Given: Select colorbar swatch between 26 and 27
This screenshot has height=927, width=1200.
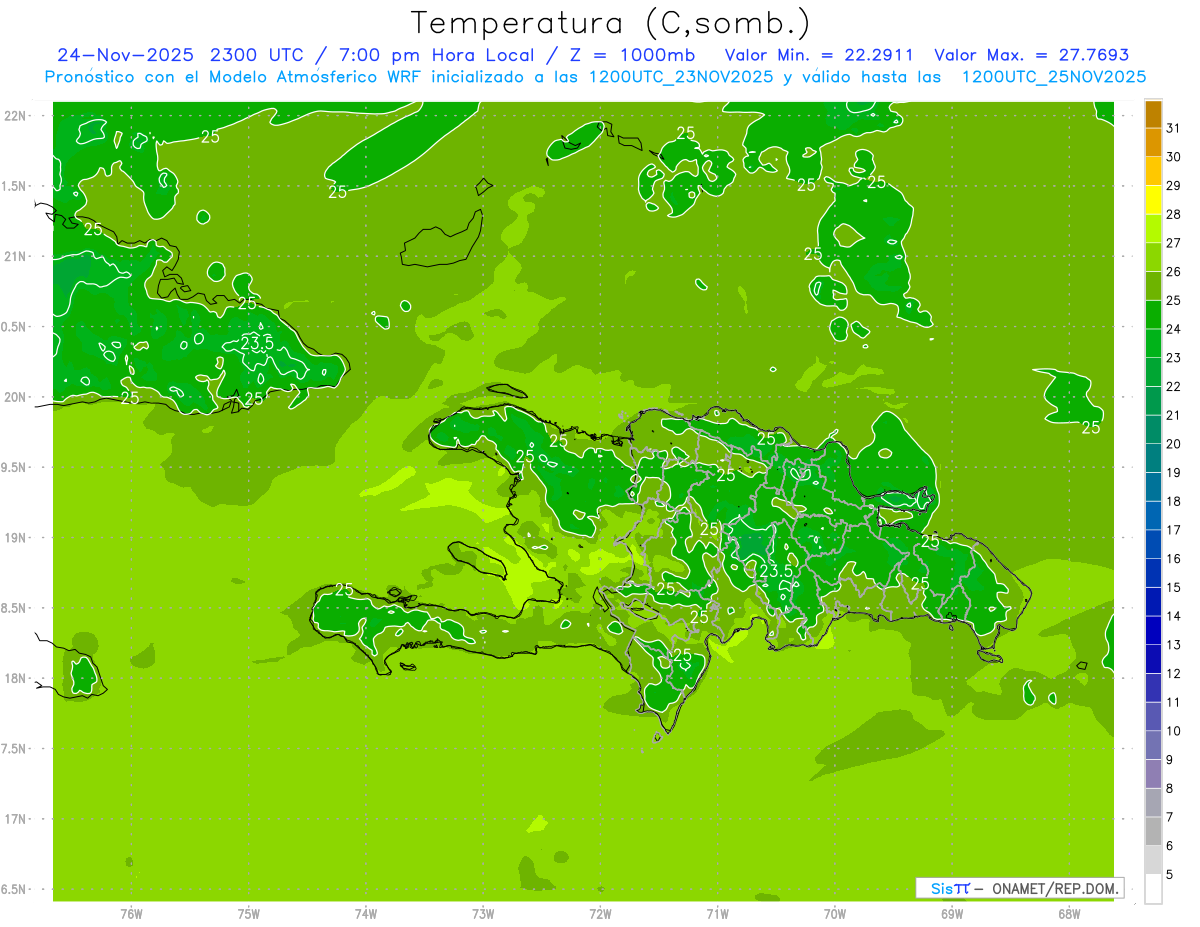Looking at the screenshot, I should [x=1153, y=258].
